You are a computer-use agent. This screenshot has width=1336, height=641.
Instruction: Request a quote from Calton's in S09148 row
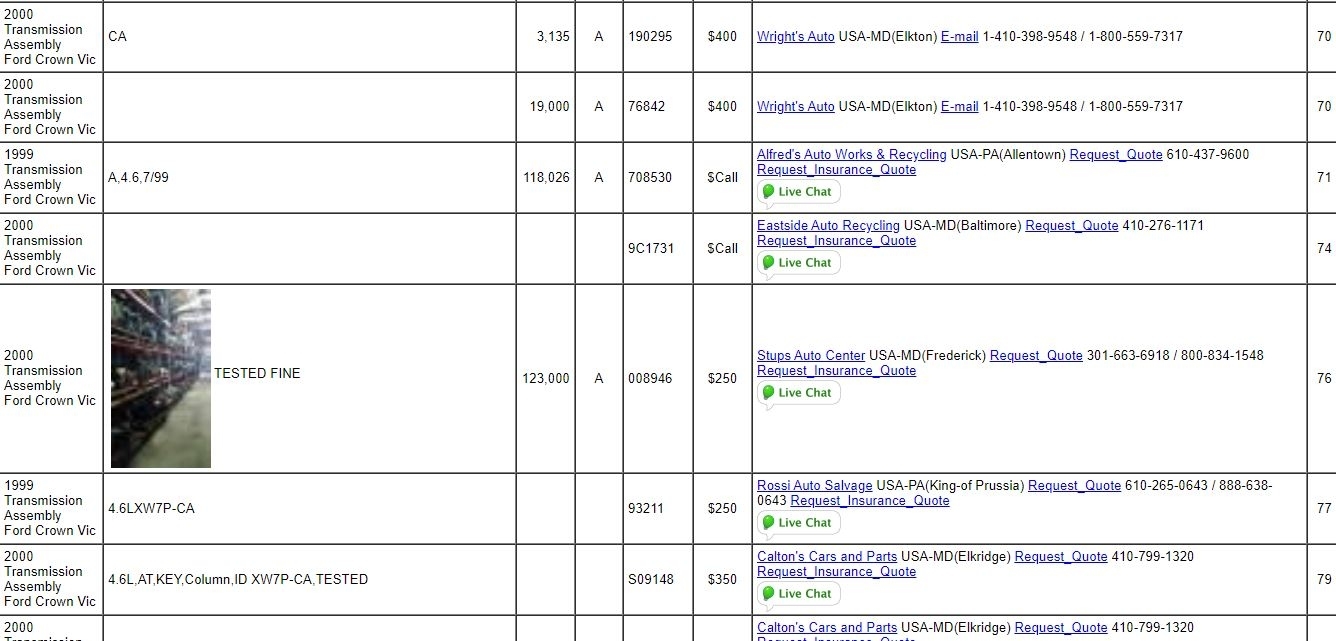tap(1061, 557)
